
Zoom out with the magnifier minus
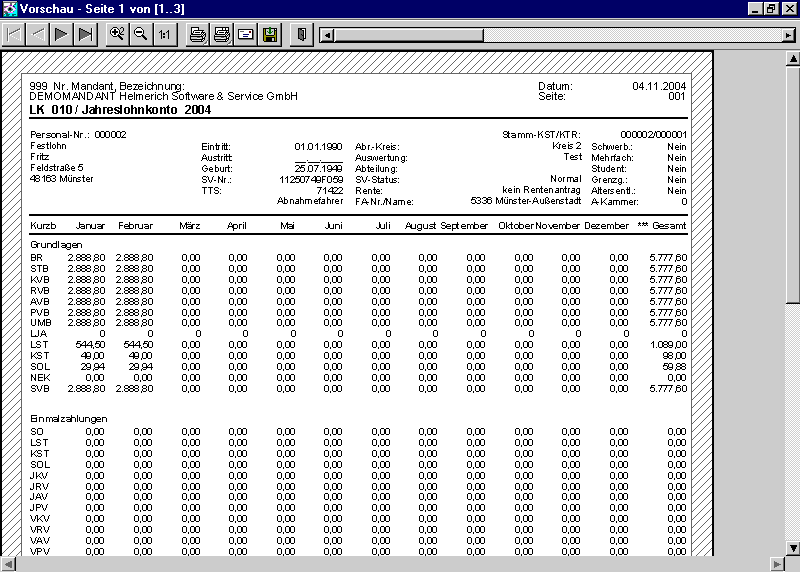[x=141, y=35]
